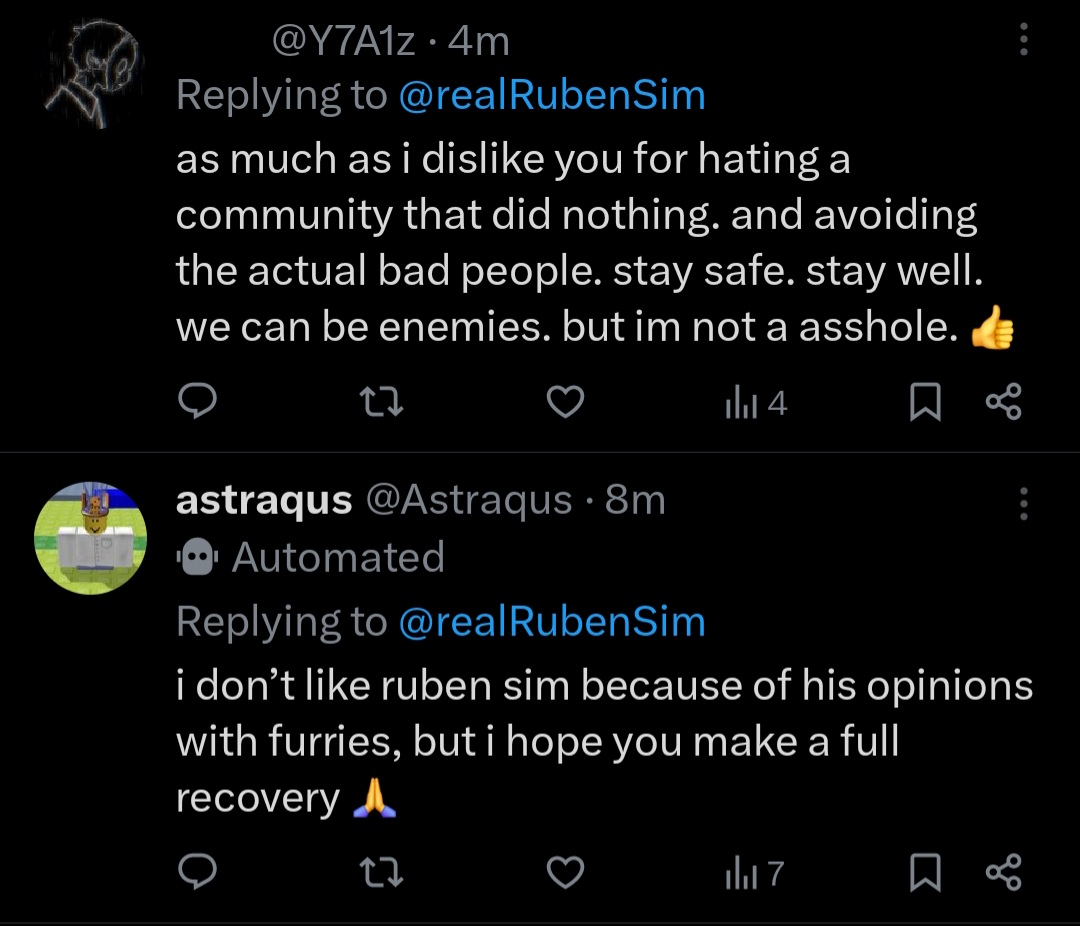Share astraqus's tweet
This screenshot has width=1080, height=926.
coord(1003,874)
